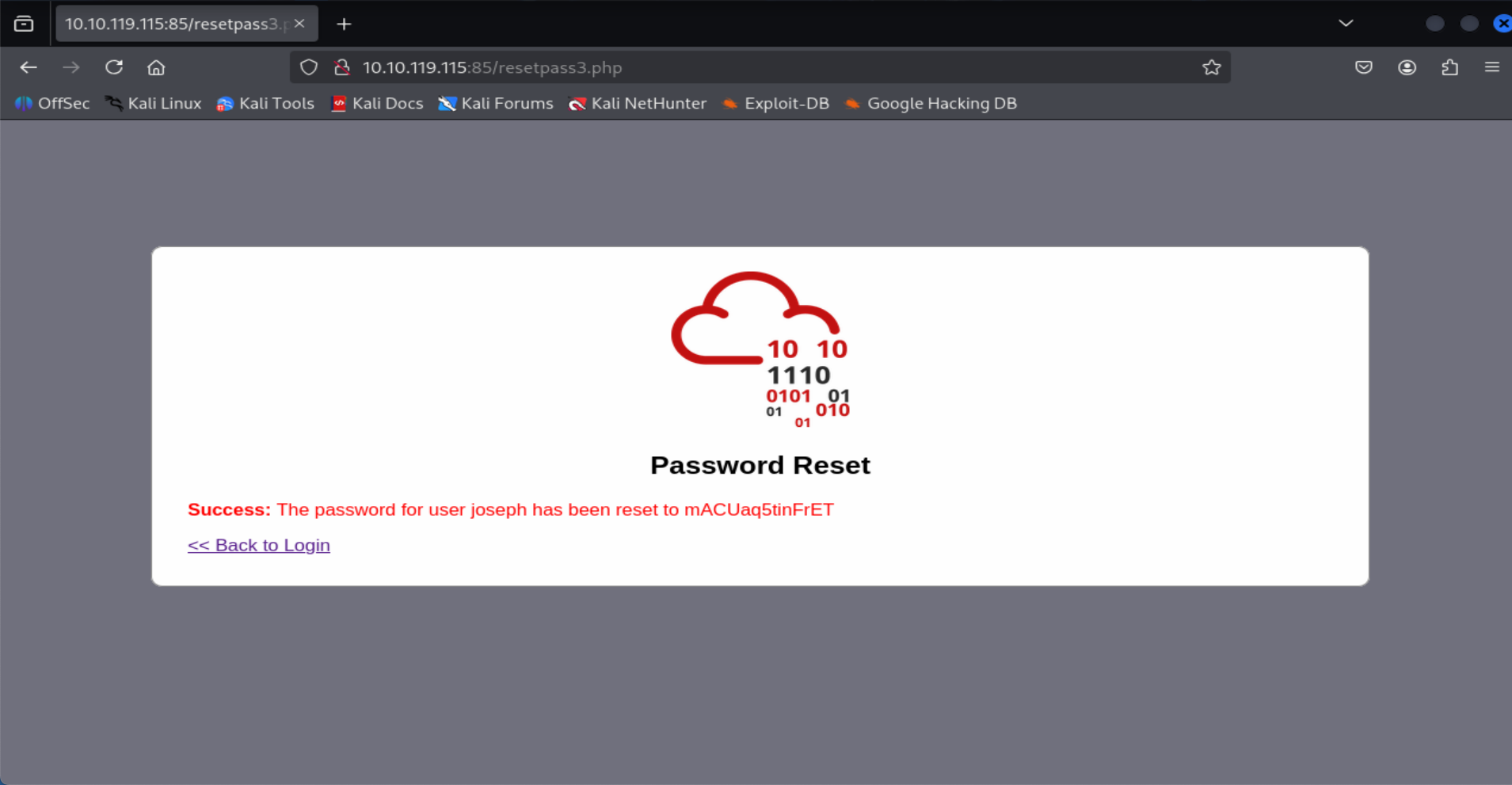Viewport: 1512px width, 785px height.
Task: Open the Extensions puzzle icon
Action: [x=1449, y=67]
